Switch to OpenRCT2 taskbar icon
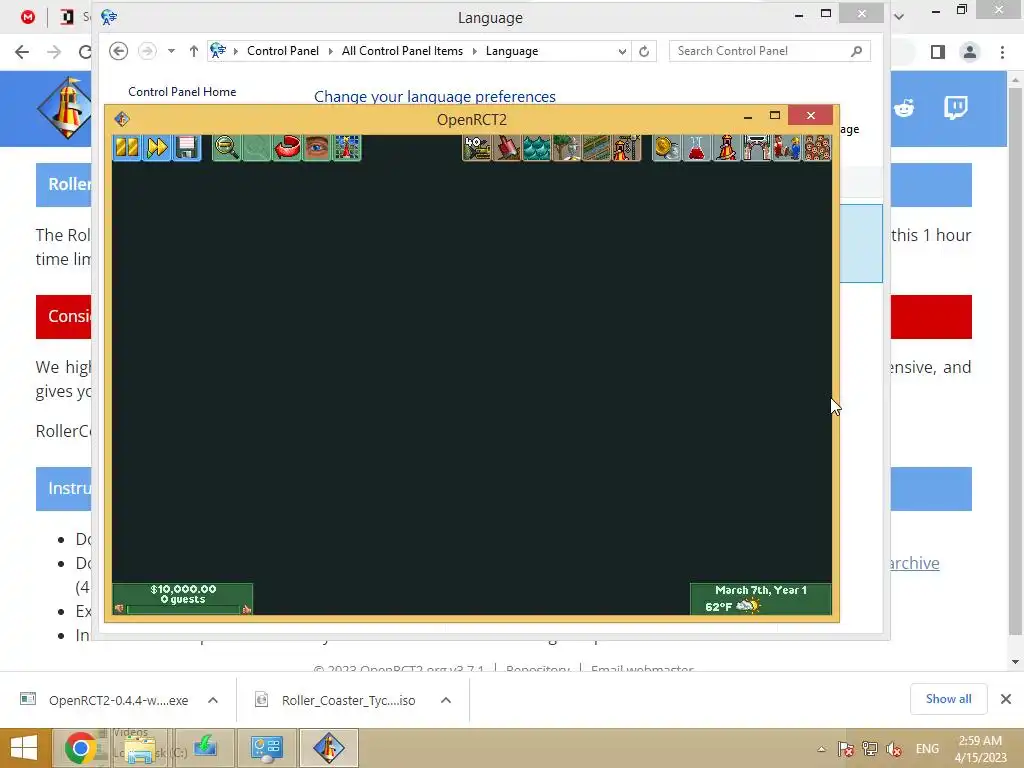Image resolution: width=1024 pixels, height=768 pixels. 328,748
